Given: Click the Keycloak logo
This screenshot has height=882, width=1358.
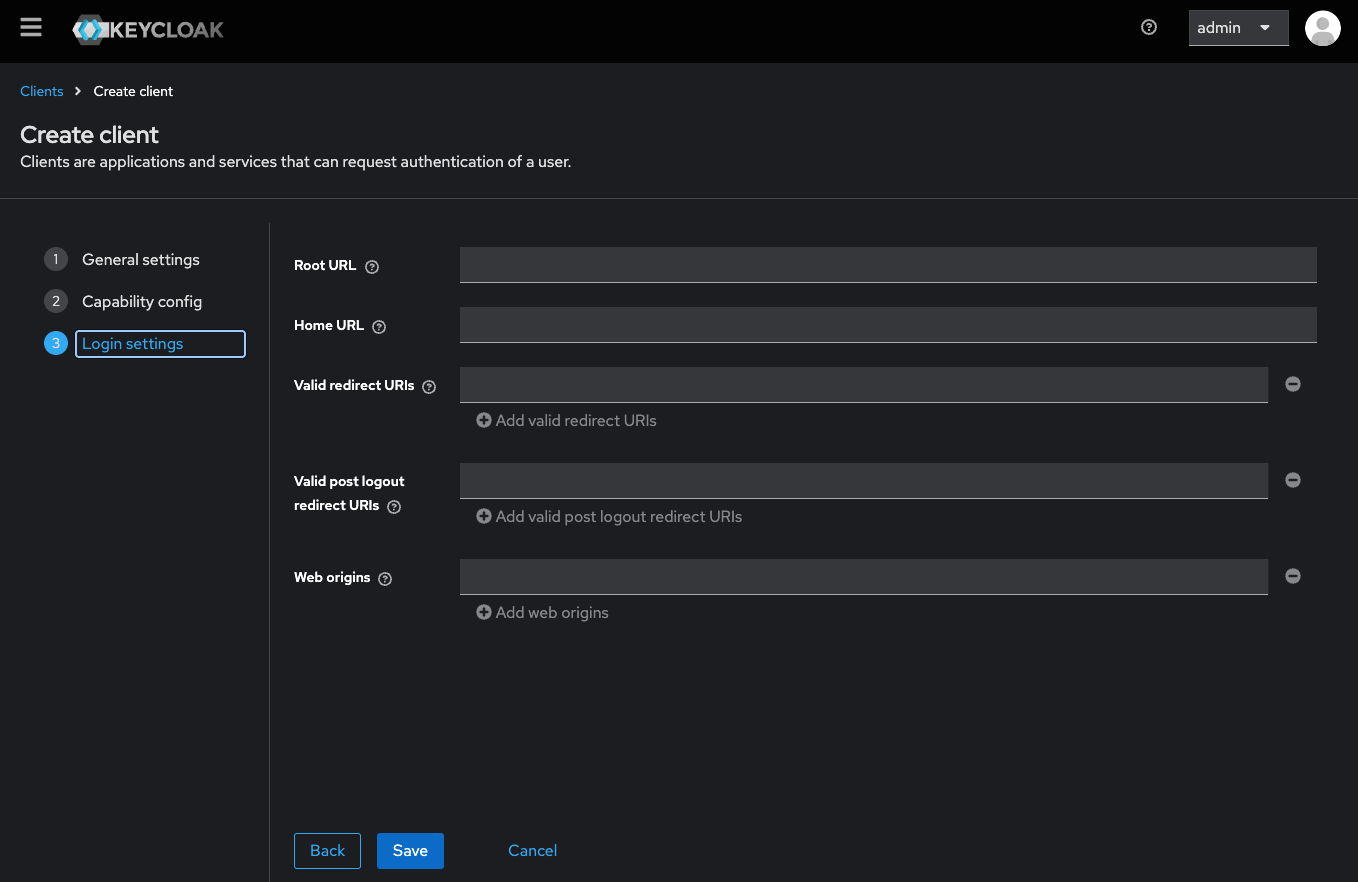Looking at the screenshot, I should tap(148, 29).
